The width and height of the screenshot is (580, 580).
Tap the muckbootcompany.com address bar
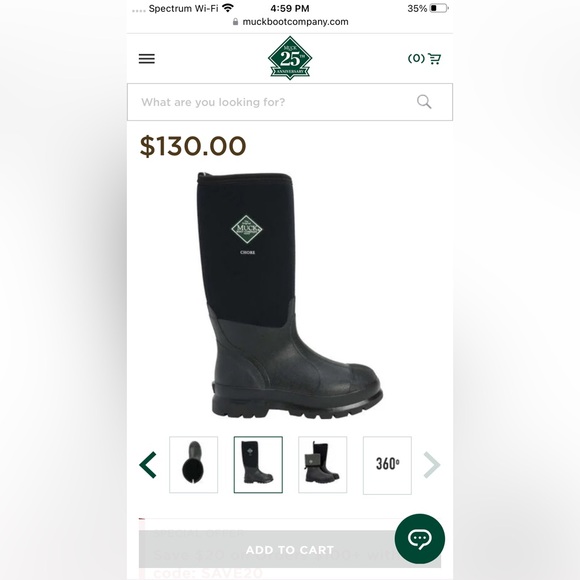290,22
